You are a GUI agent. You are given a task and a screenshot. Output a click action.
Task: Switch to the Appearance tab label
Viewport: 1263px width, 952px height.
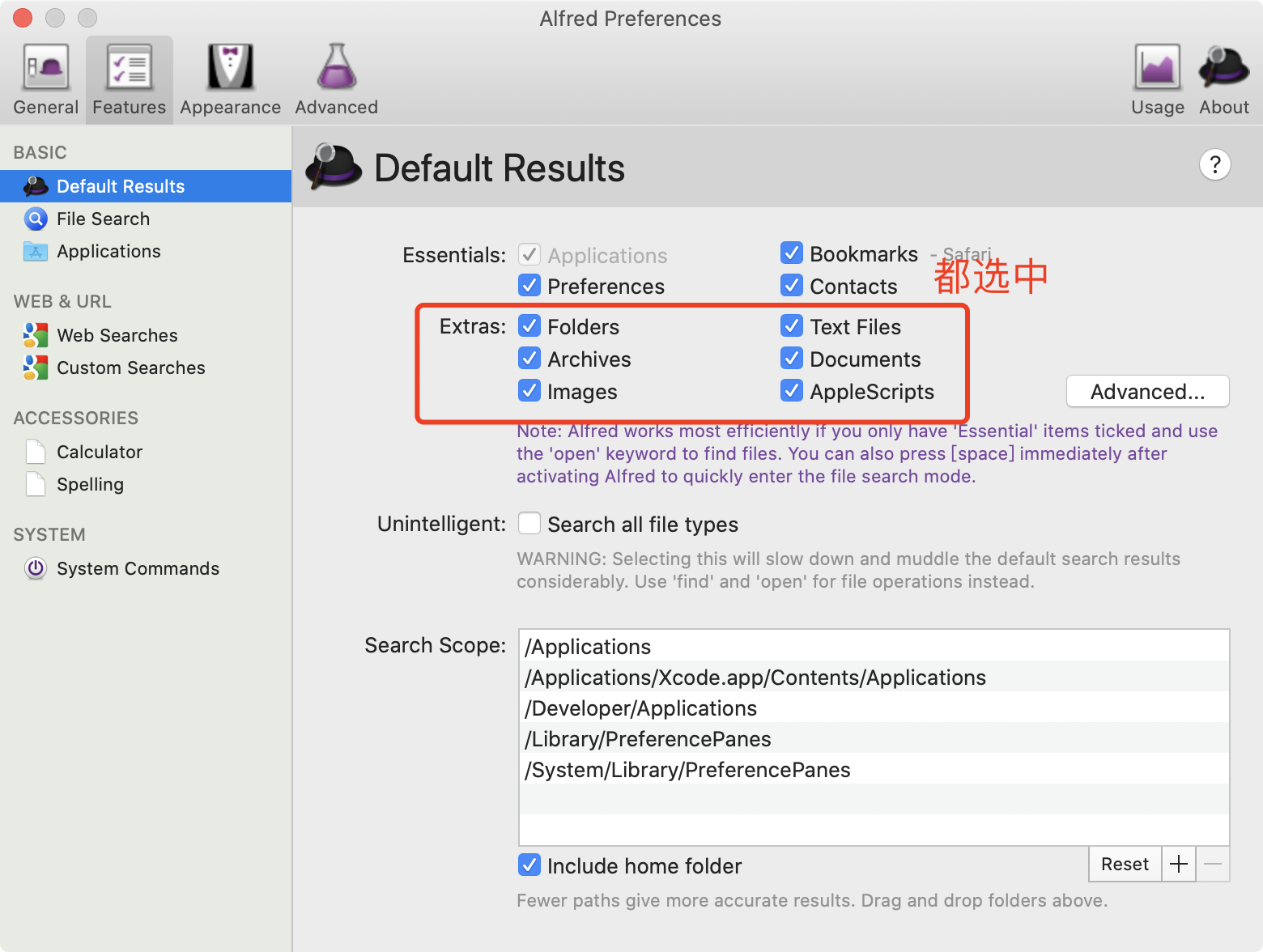(231, 107)
